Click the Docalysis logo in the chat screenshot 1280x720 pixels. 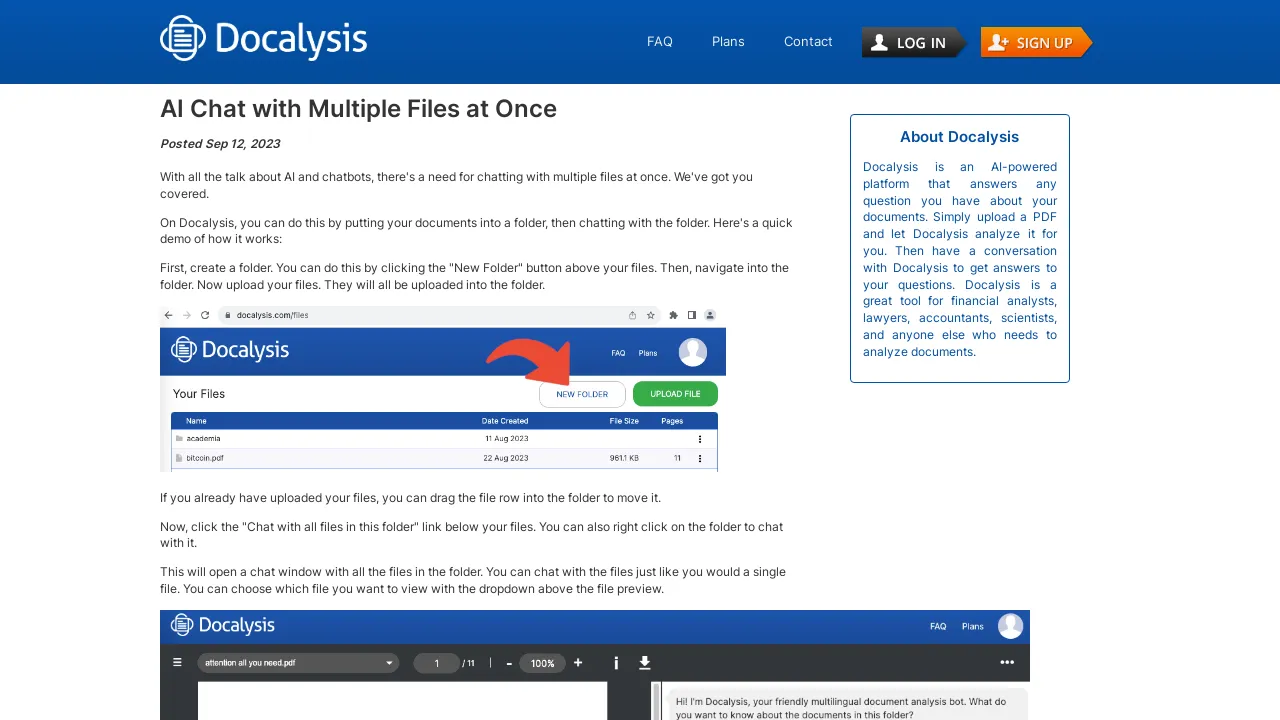coord(223,625)
